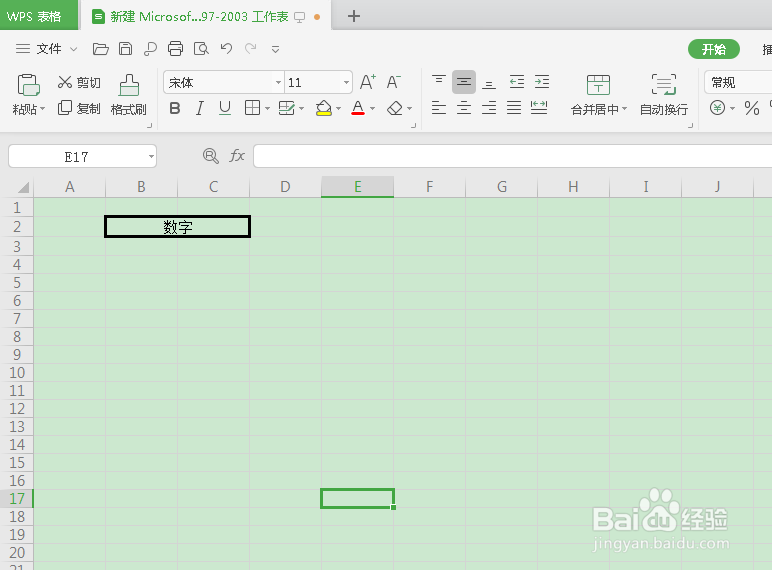This screenshot has width=772, height=570.
Task: Open the 文件 menu
Action: (49, 49)
